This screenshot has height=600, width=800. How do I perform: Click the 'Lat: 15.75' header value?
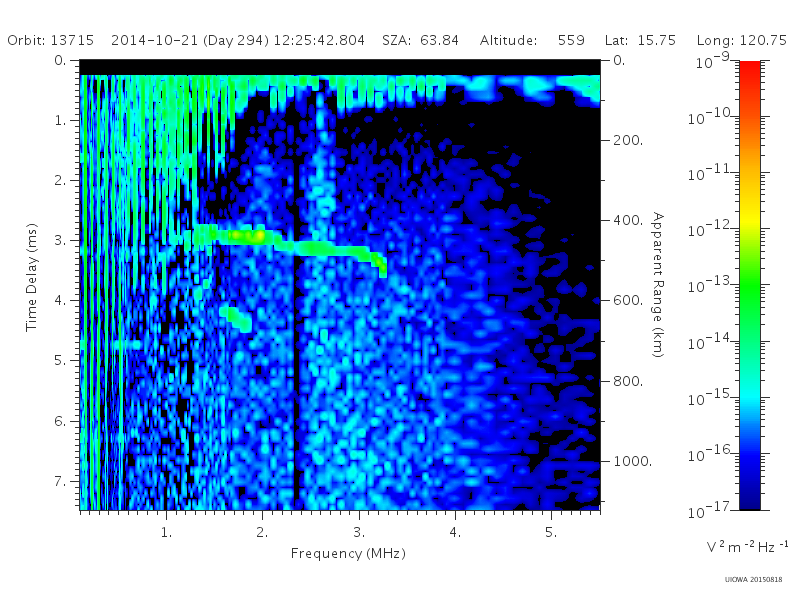point(640,40)
